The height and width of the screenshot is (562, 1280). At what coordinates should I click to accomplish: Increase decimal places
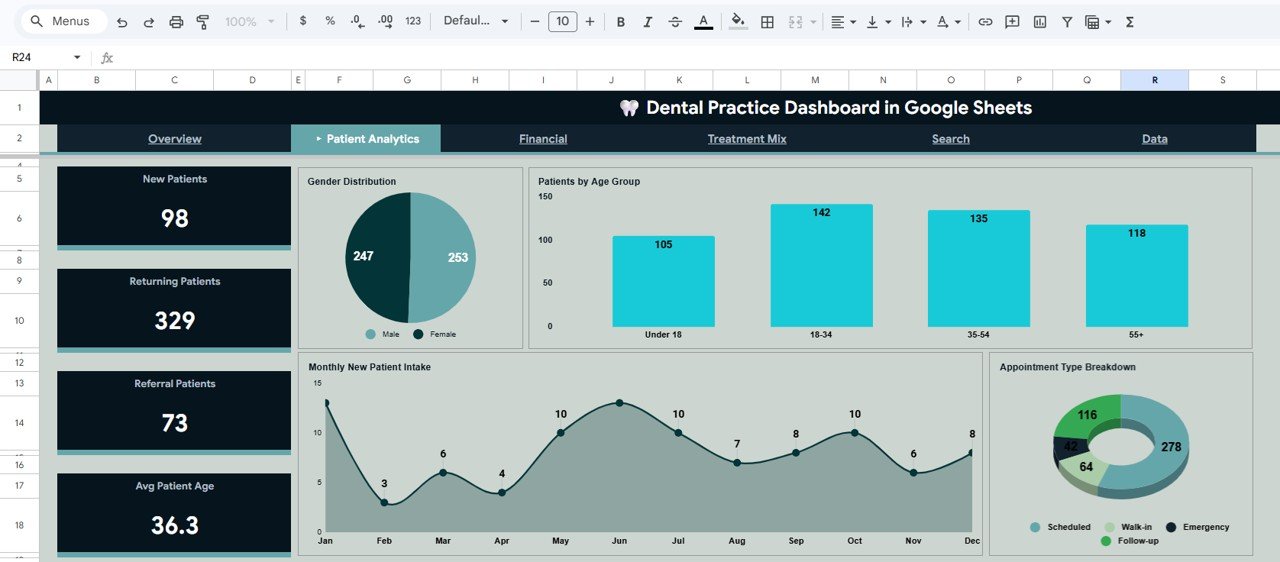coord(385,21)
